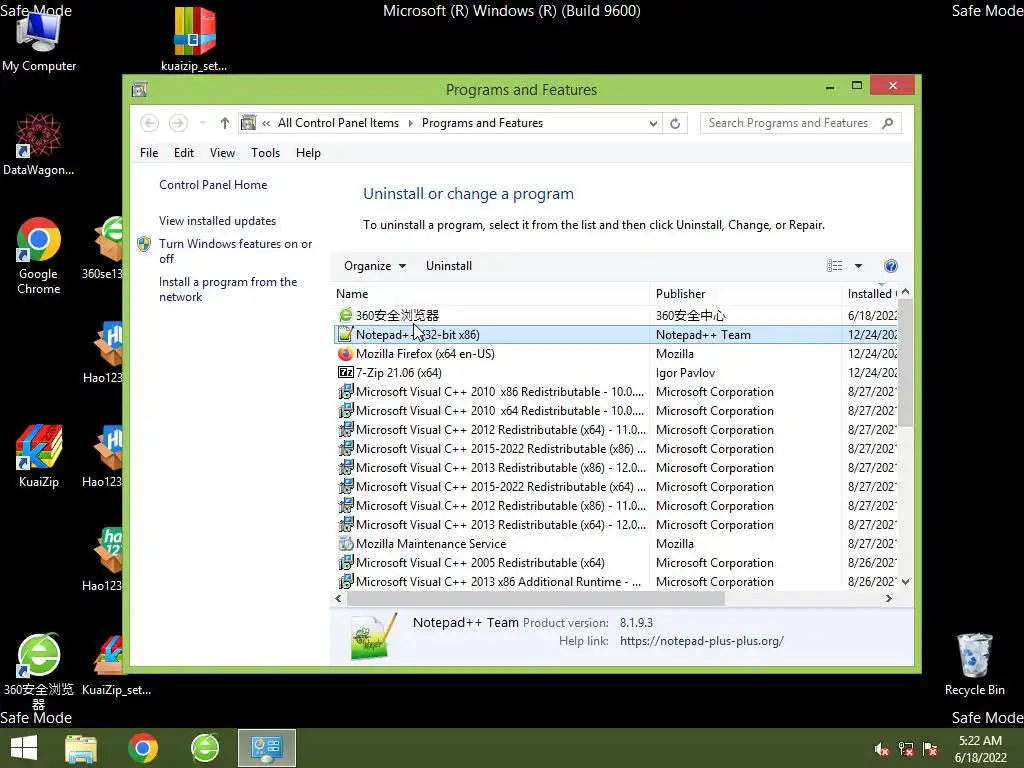Open DataWagon desktop shortcut
This screenshot has height=768, width=1024.
click(x=39, y=145)
